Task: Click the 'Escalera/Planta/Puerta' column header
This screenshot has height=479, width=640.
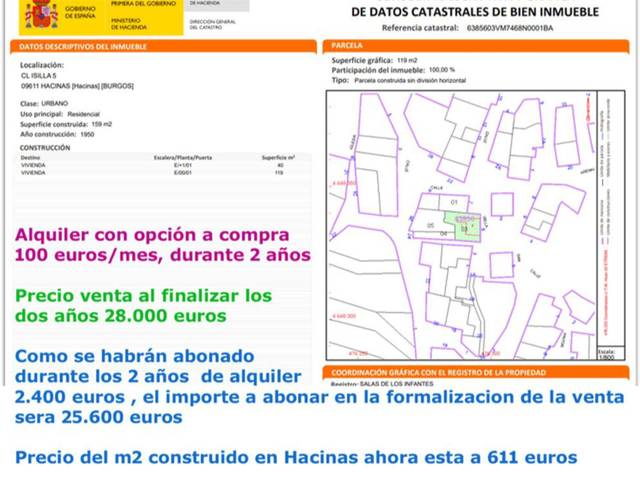Action: tap(182, 157)
